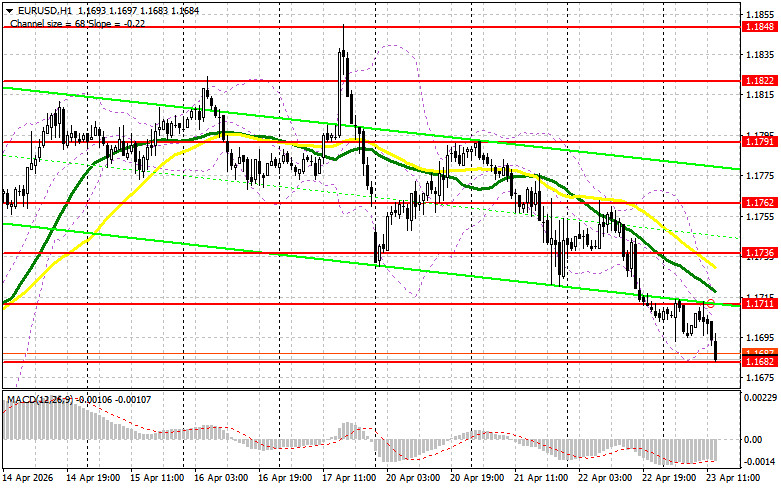Click the 17 Apr 11:00 time axis label
The image size is (781, 489).
pos(349,478)
